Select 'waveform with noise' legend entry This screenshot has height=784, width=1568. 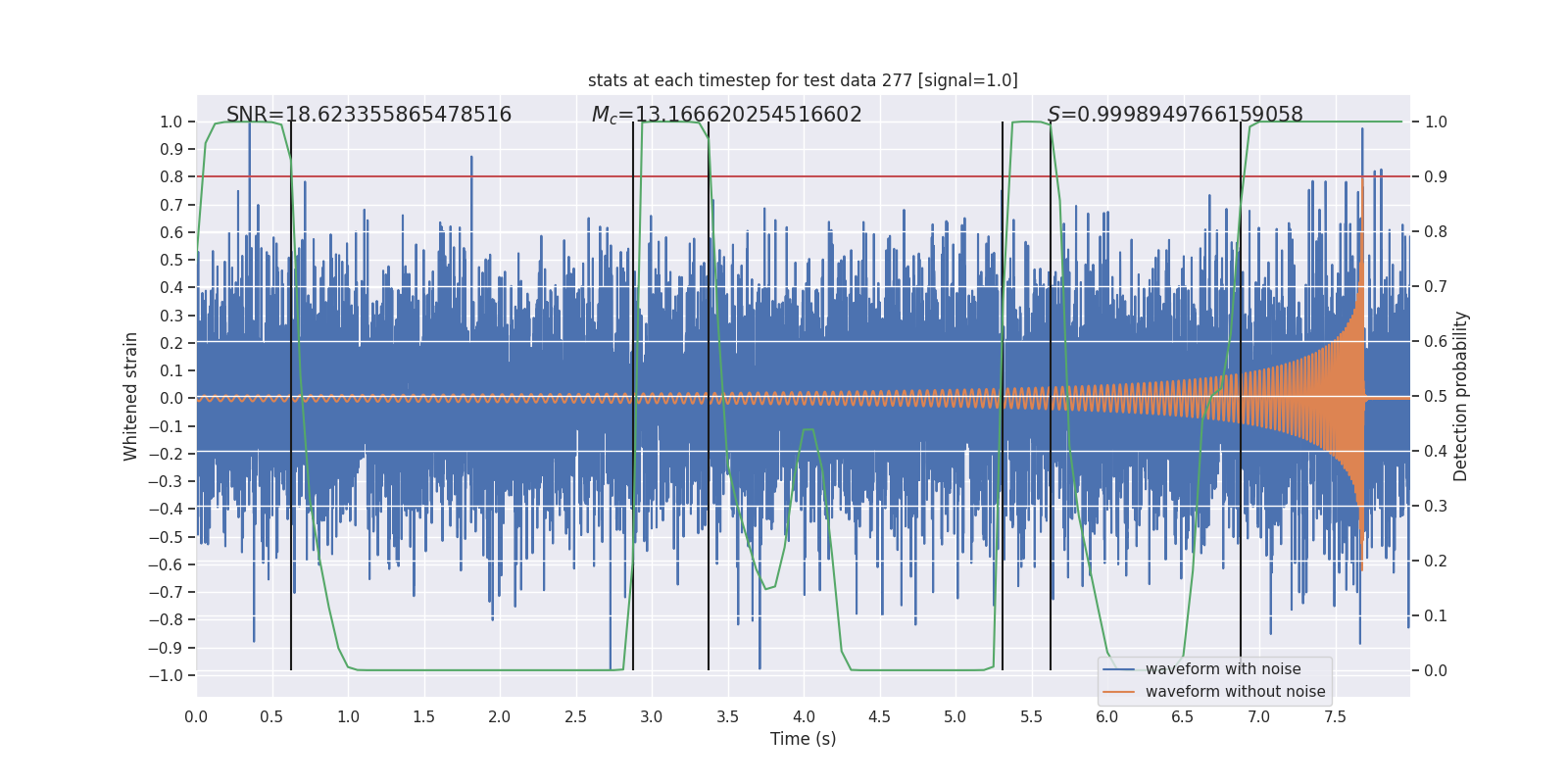pyautogui.click(x=1223, y=669)
